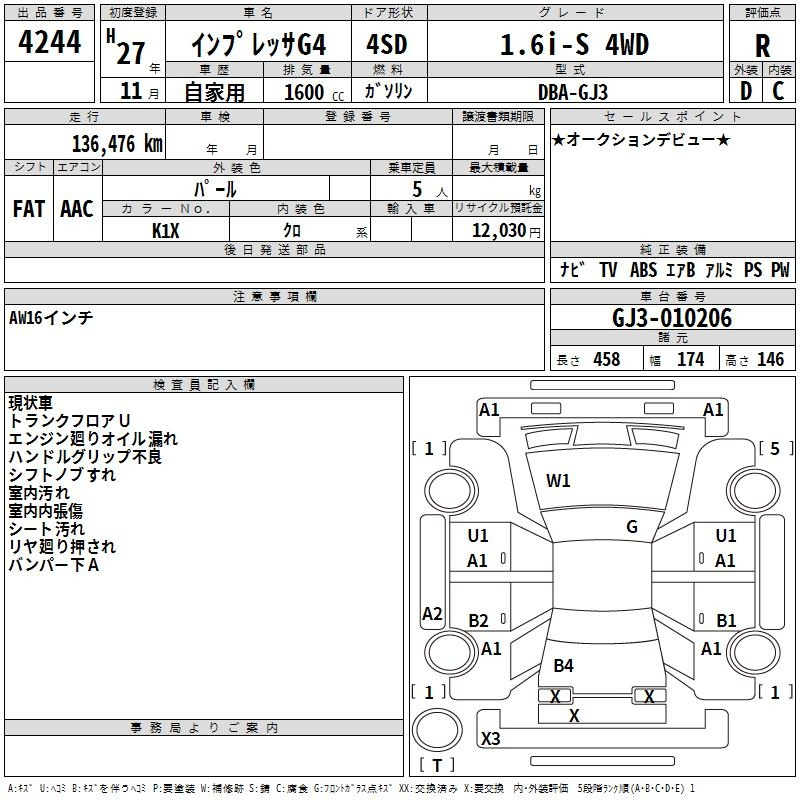Click the W1 windshield damage mark

(x=558, y=481)
